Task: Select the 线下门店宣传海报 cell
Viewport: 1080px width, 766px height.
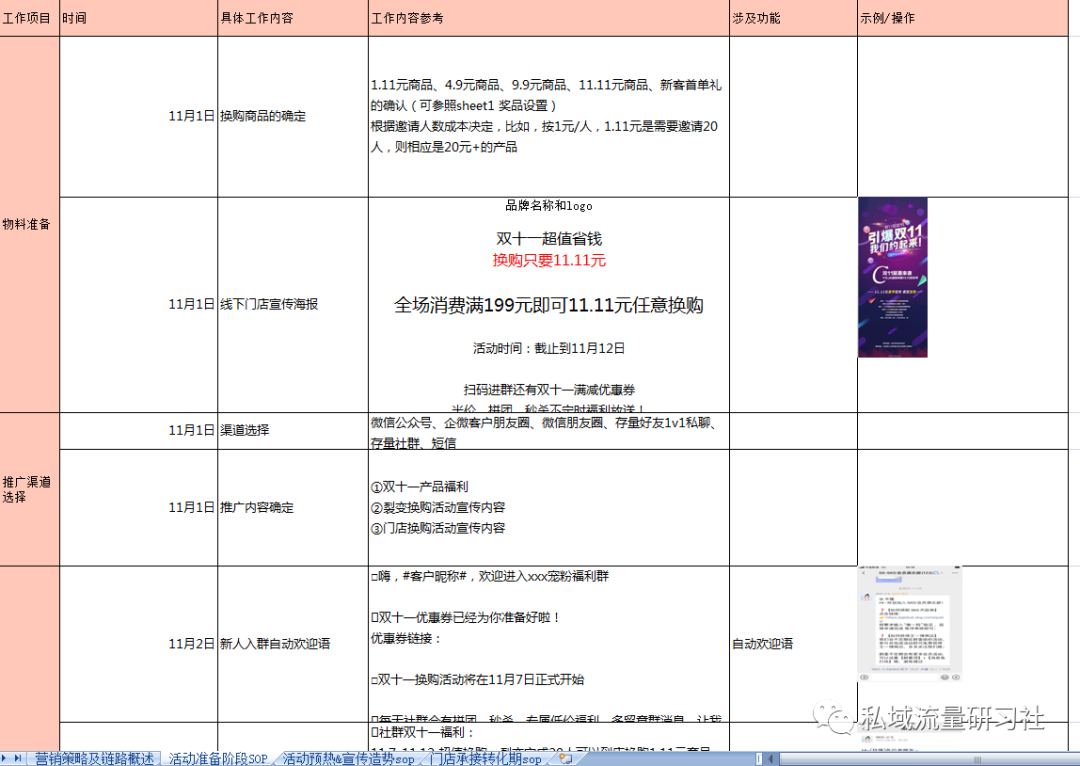Action: pos(293,304)
